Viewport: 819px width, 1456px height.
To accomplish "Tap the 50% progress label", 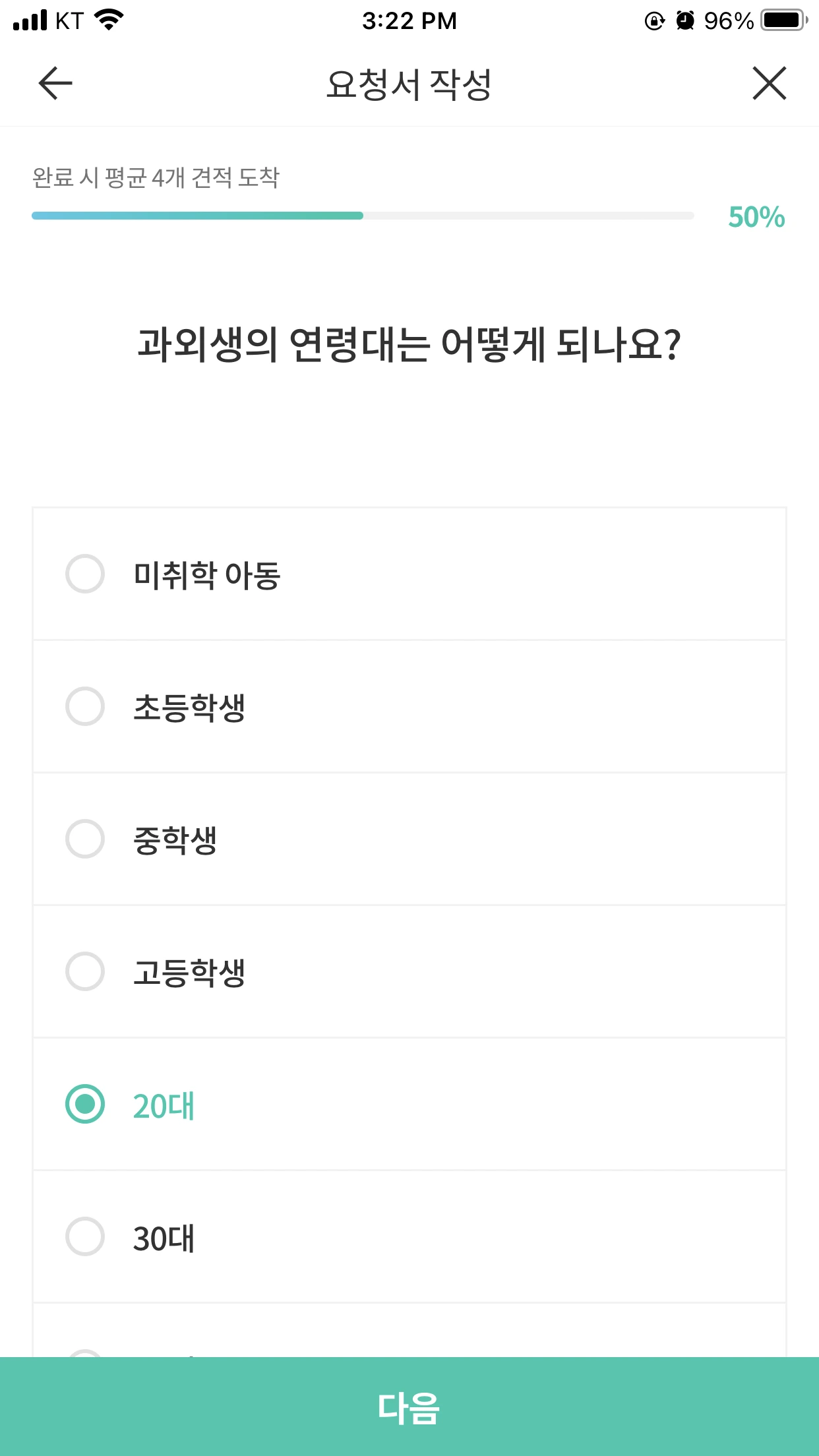I will [x=756, y=218].
